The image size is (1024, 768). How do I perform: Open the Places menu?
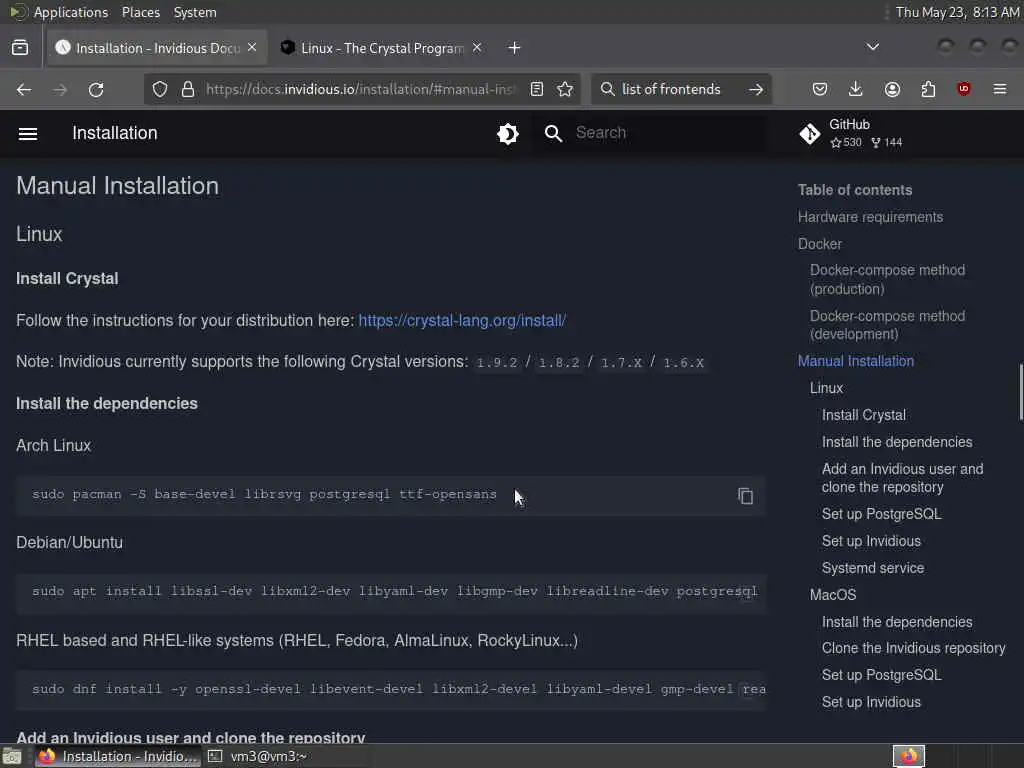[141, 12]
